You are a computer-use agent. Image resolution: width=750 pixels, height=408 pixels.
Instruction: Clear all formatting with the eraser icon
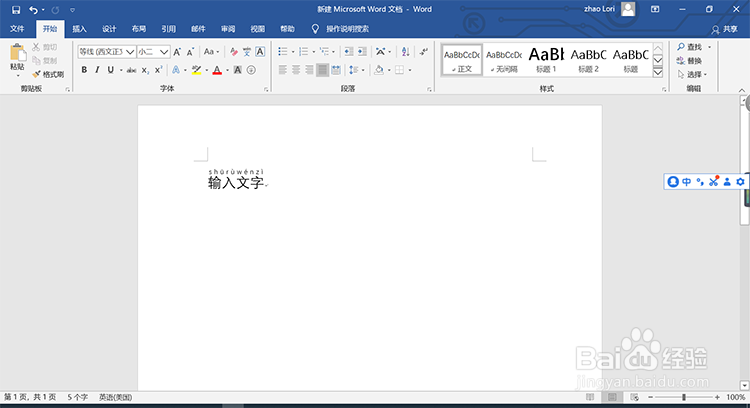tap(233, 52)
